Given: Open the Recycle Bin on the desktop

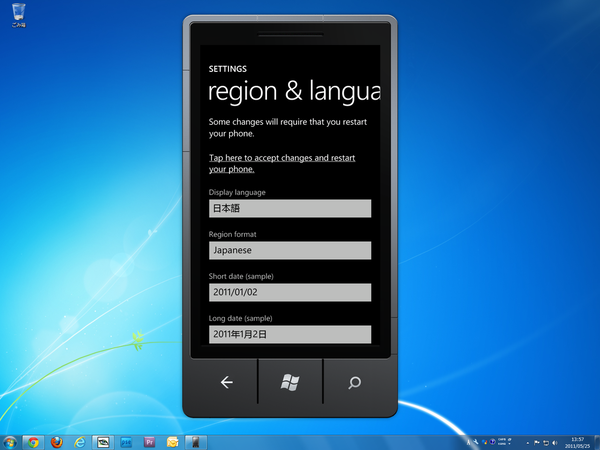Looking at the screenshot, I should point(18,15).
